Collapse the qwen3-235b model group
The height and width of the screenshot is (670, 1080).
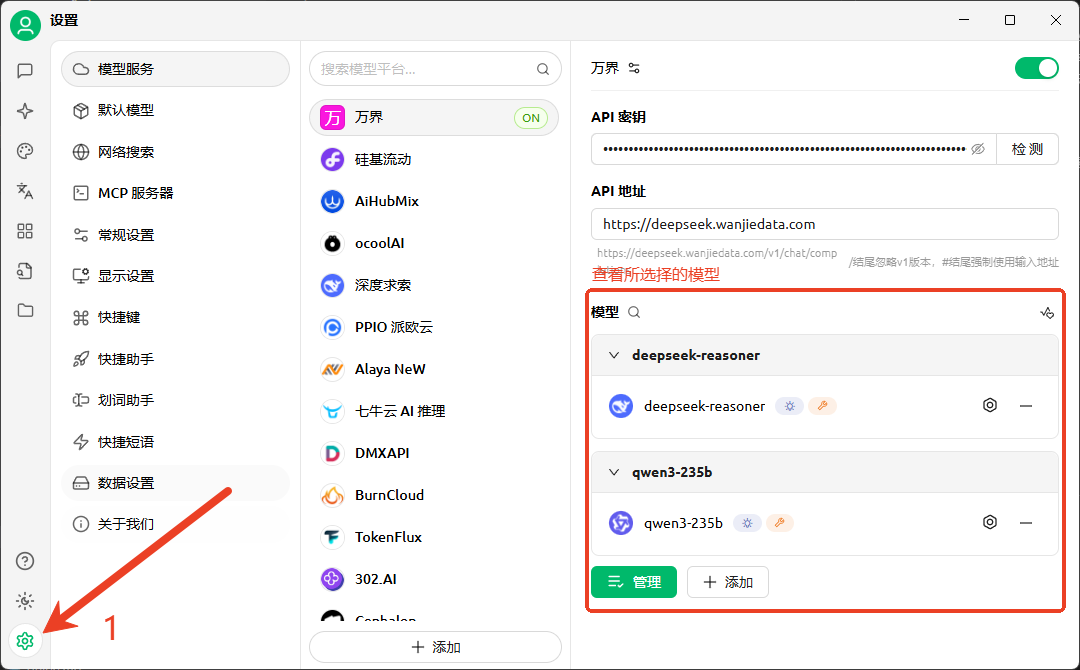coord(614,472)
